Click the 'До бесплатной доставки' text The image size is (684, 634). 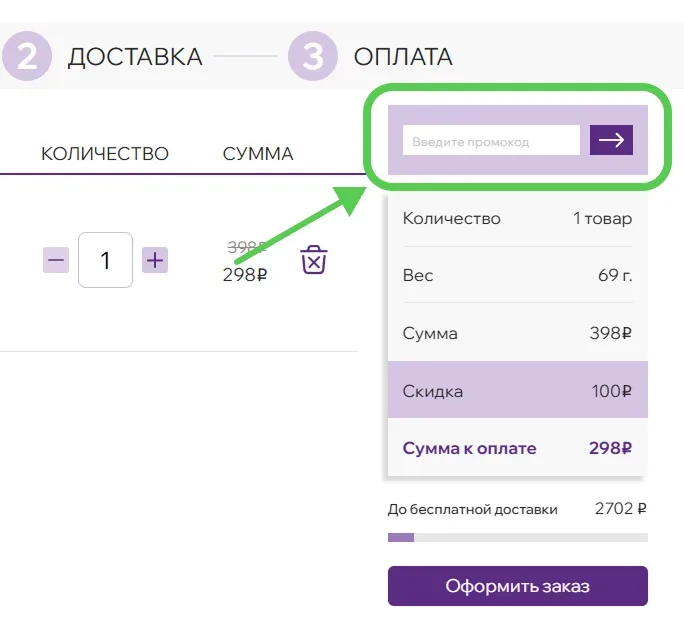(473, 510)
